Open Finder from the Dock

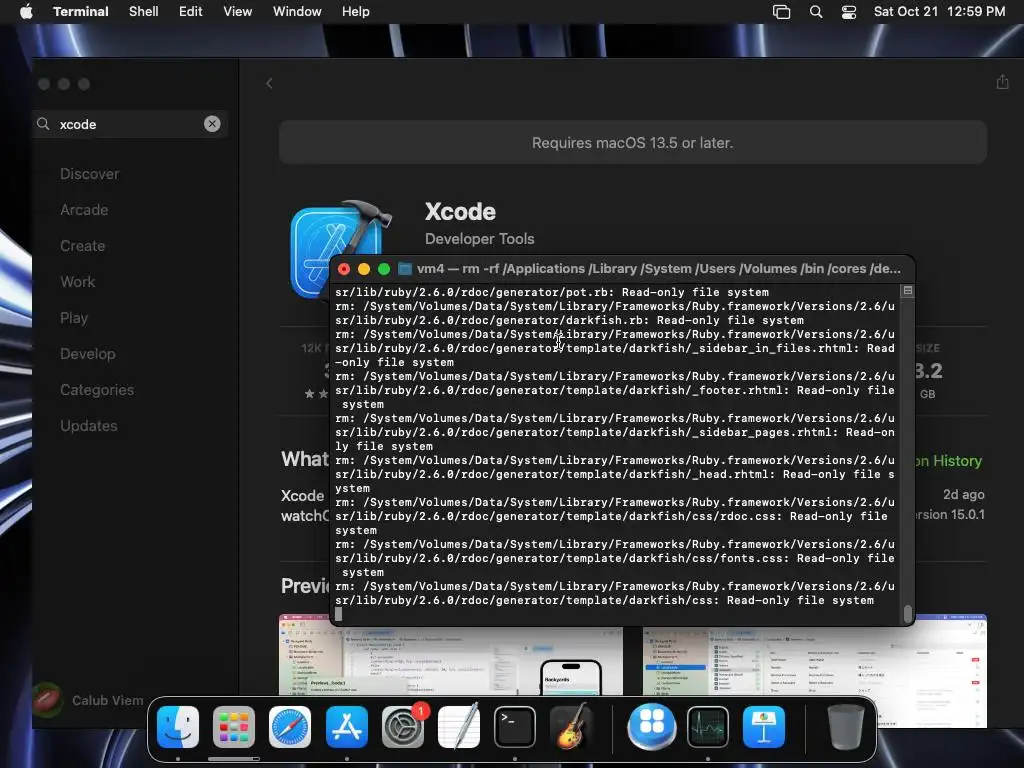[x=178, y=727]
